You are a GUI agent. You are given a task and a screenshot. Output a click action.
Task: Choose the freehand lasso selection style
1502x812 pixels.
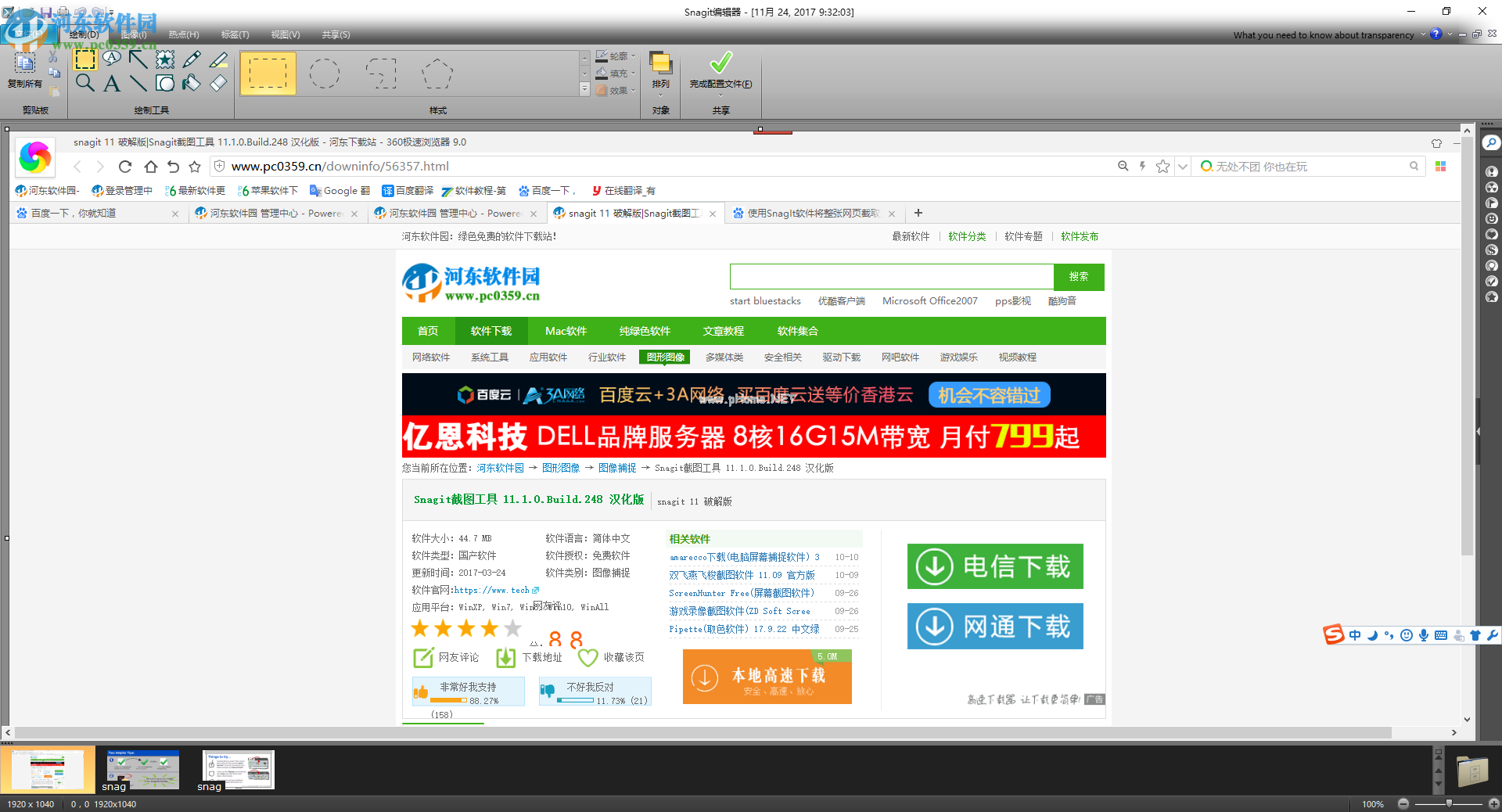click(381, 74)
